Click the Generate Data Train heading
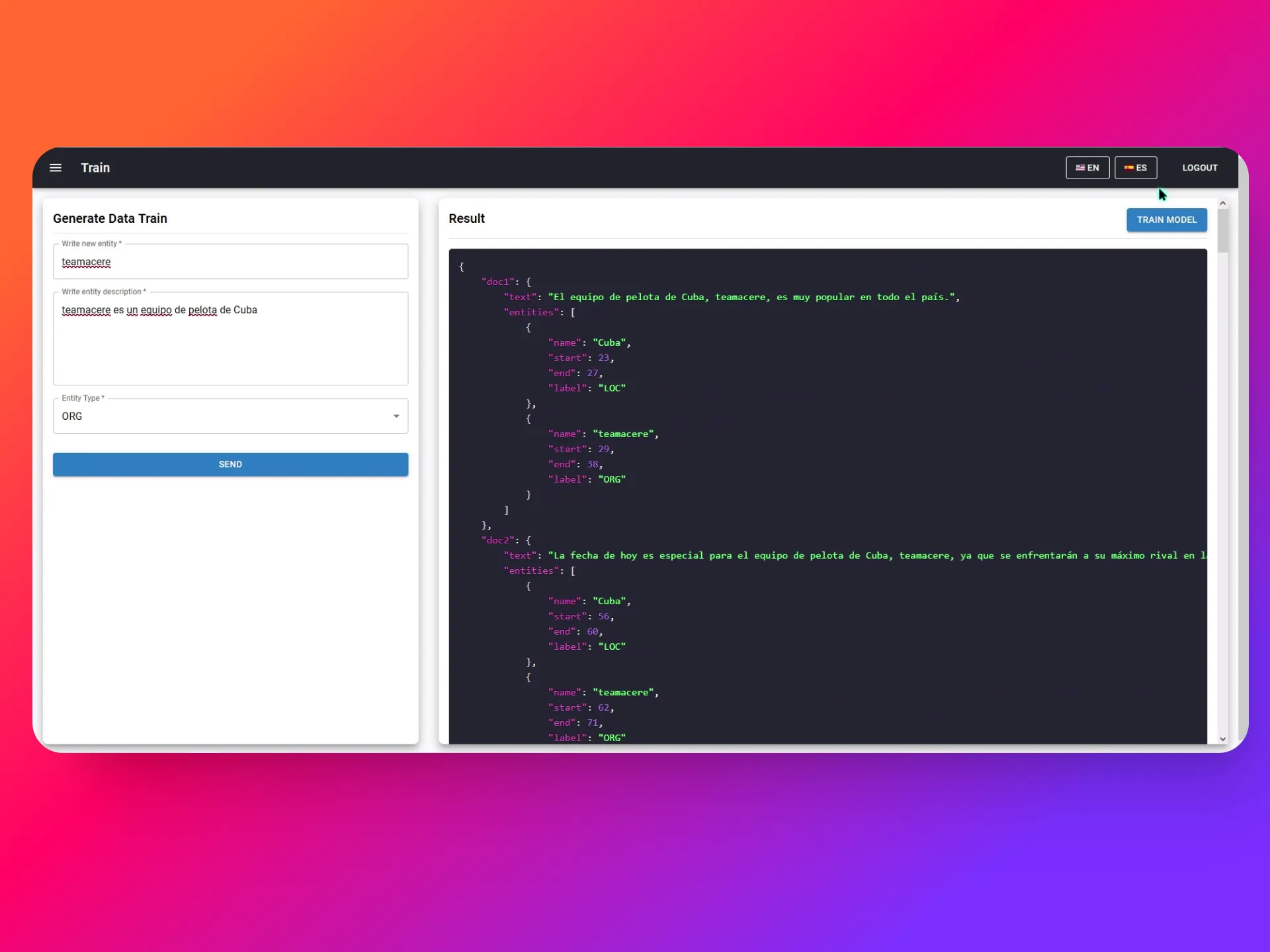The width and height of the screenshot is (1270, 952). tap(110, 219)
